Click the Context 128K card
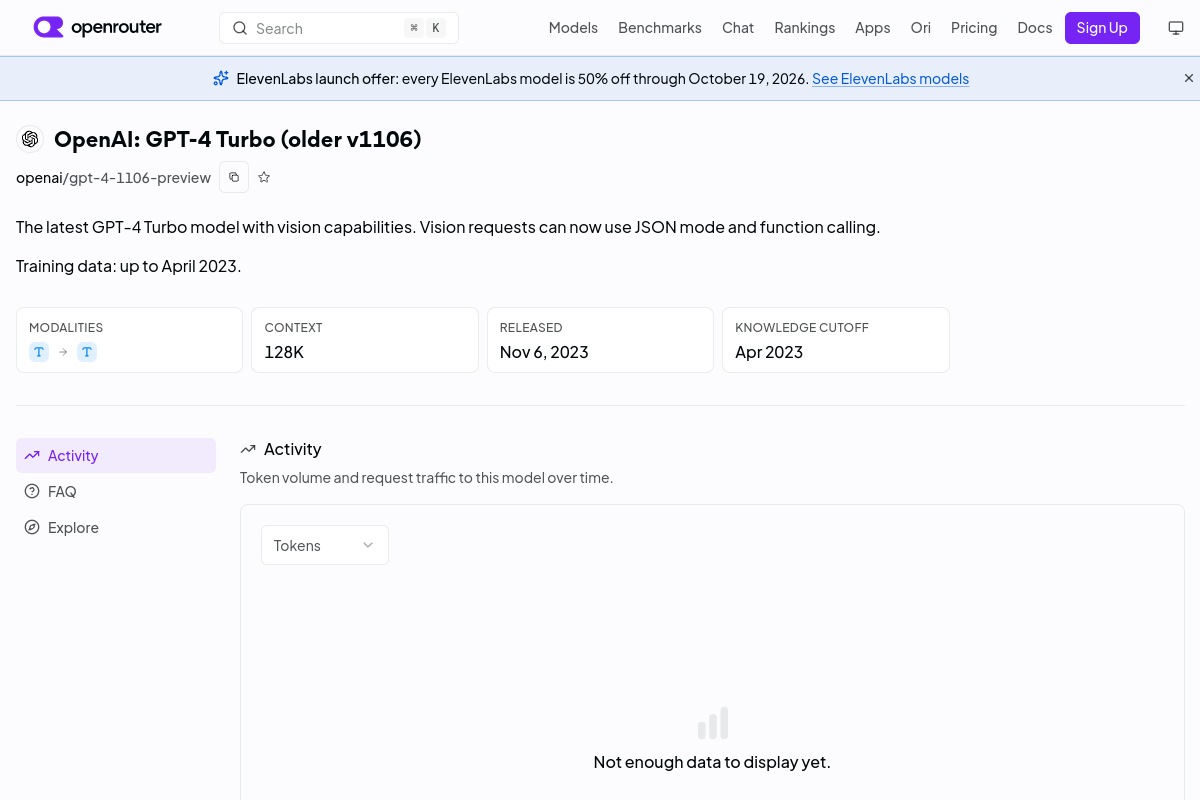The image size is (1200, 800). tap(365, 340)
